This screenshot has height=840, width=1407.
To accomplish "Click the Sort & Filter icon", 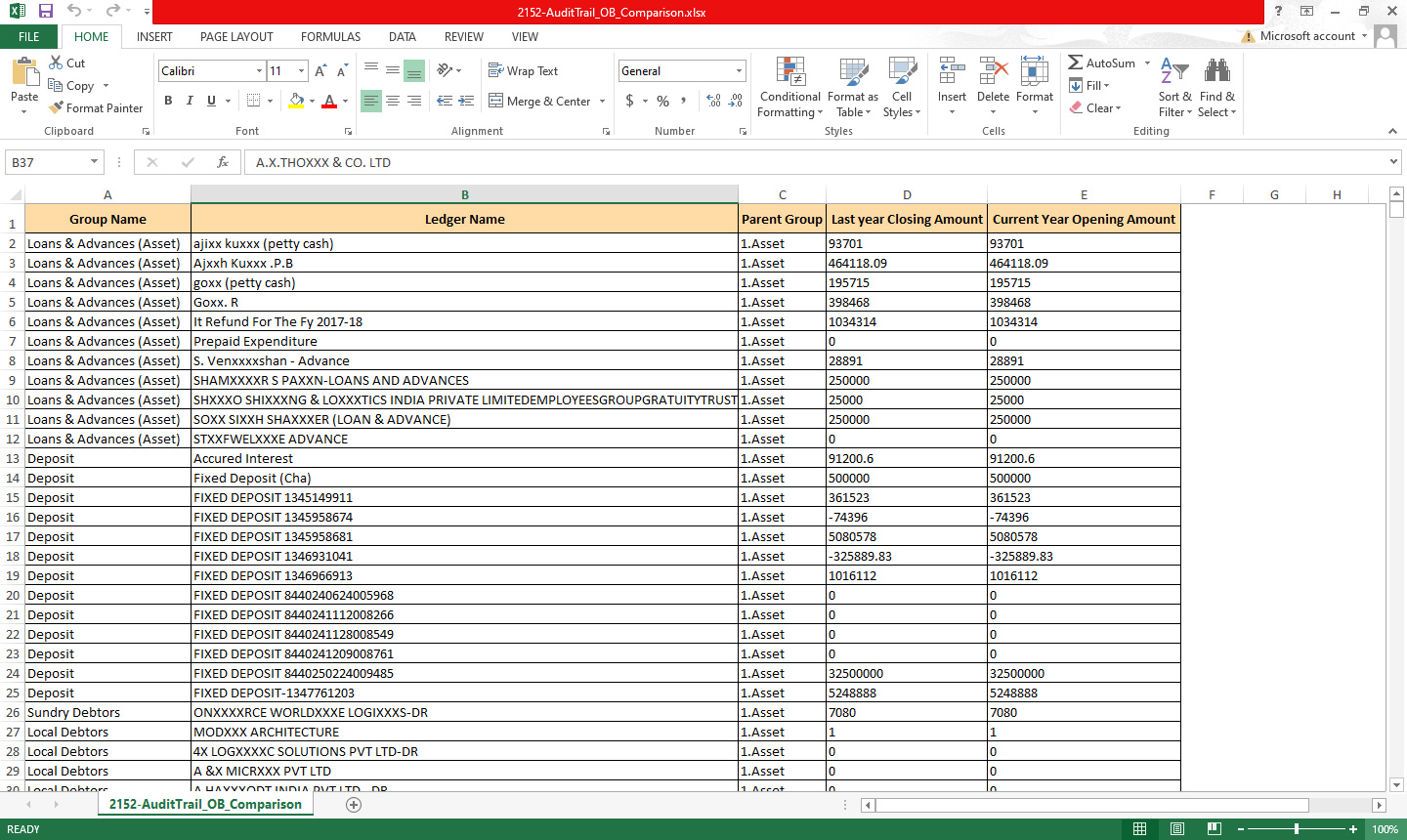I will click(x=1174, y=87).
